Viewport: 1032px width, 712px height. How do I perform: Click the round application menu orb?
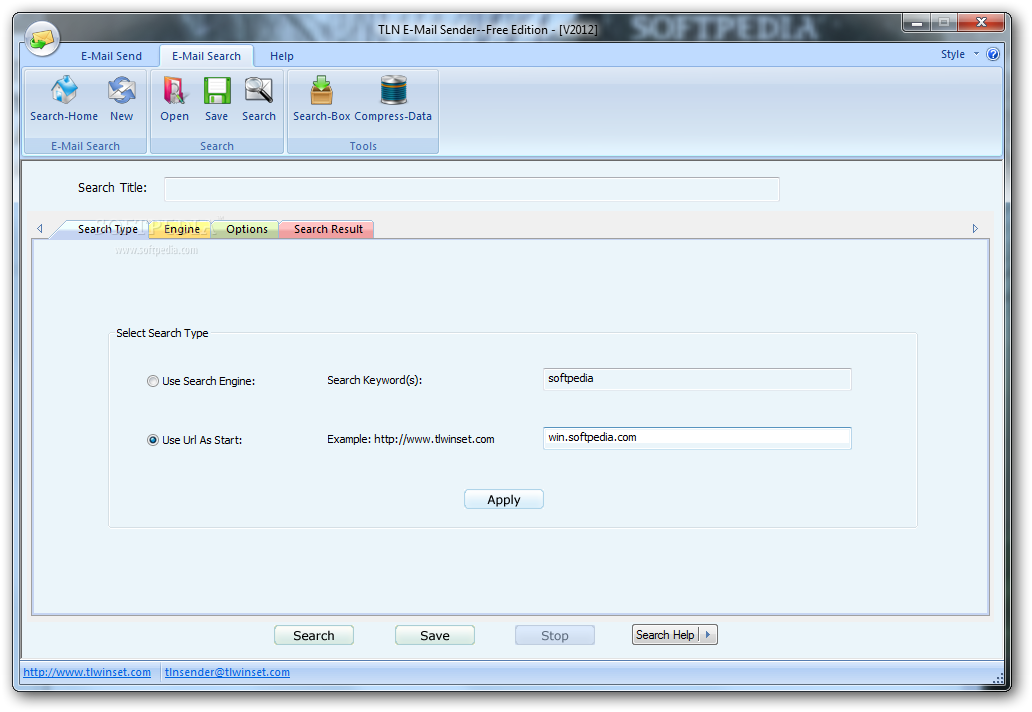pos(43,39)
